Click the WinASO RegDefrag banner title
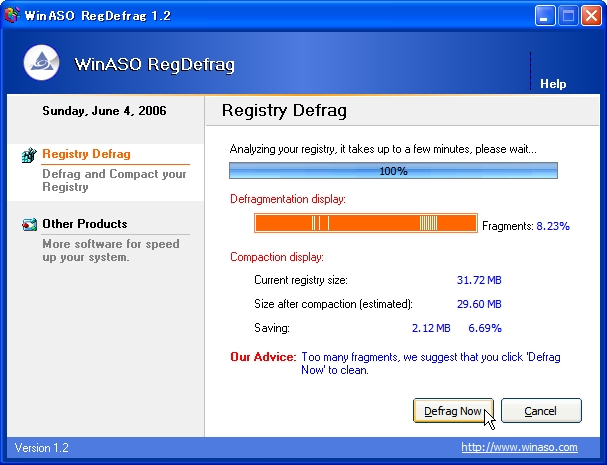The image size is (607, 465). pos(154,64)
